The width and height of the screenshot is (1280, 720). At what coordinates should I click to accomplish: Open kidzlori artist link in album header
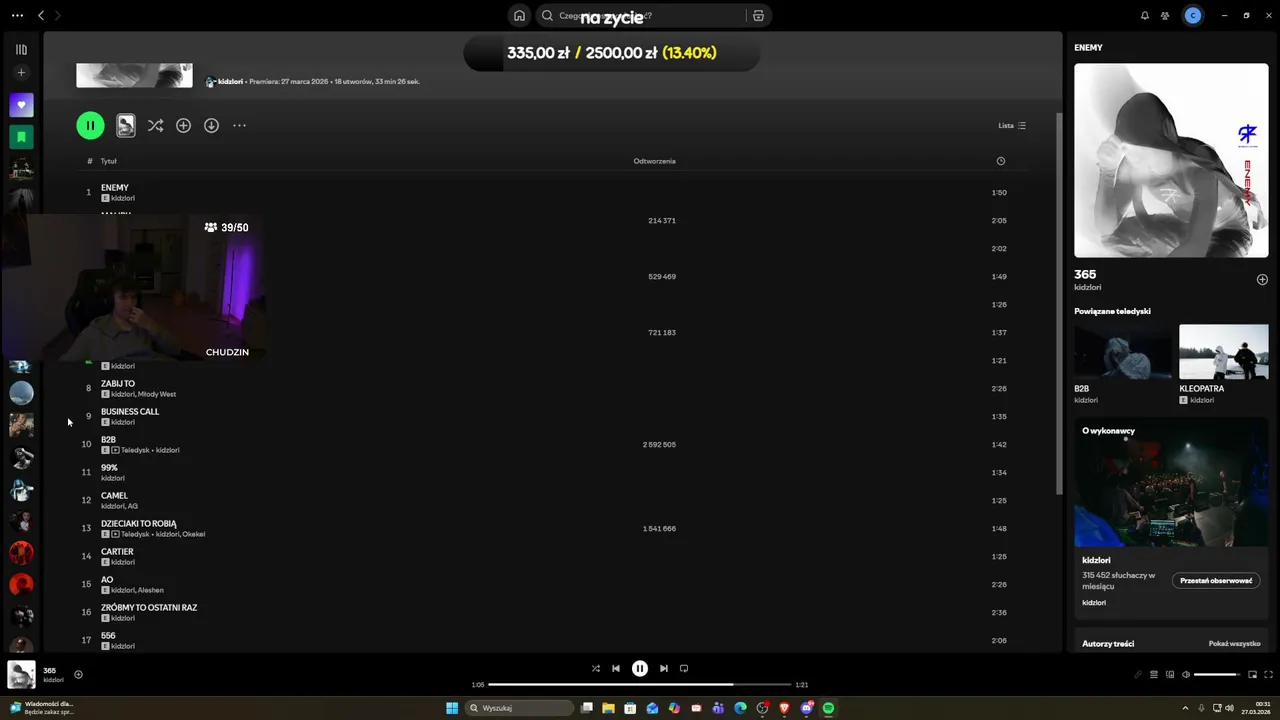pyautogui.click(x=230, y=82)
